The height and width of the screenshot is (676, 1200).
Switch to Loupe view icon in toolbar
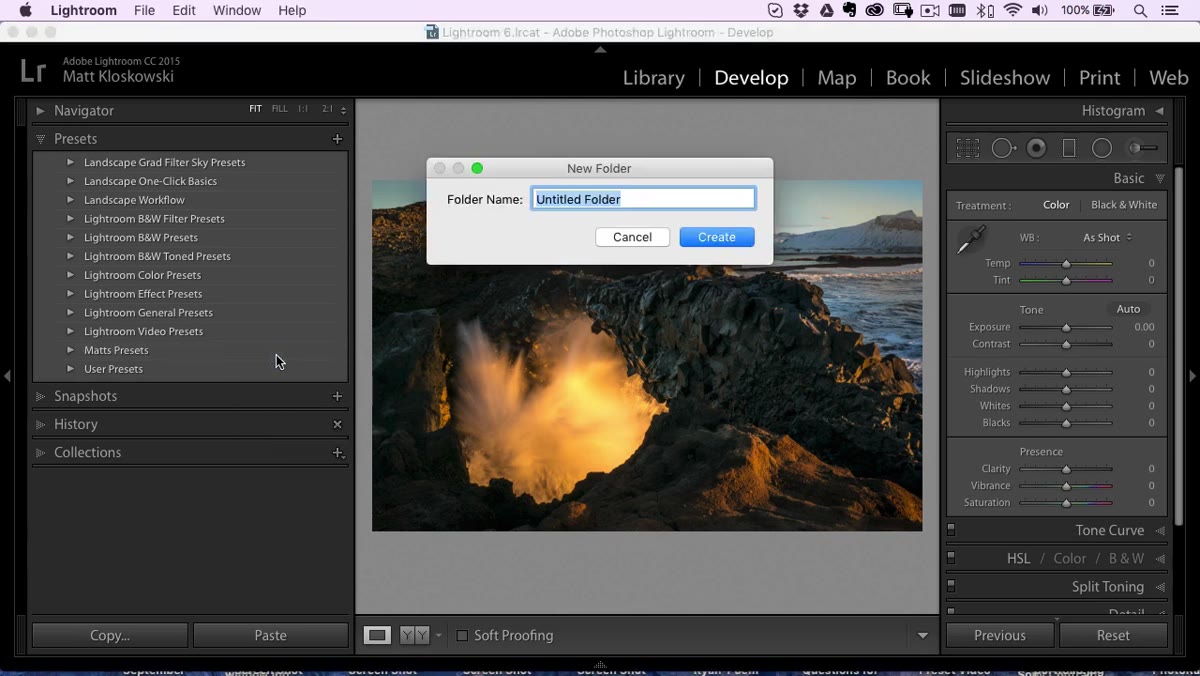pos(377,635)
